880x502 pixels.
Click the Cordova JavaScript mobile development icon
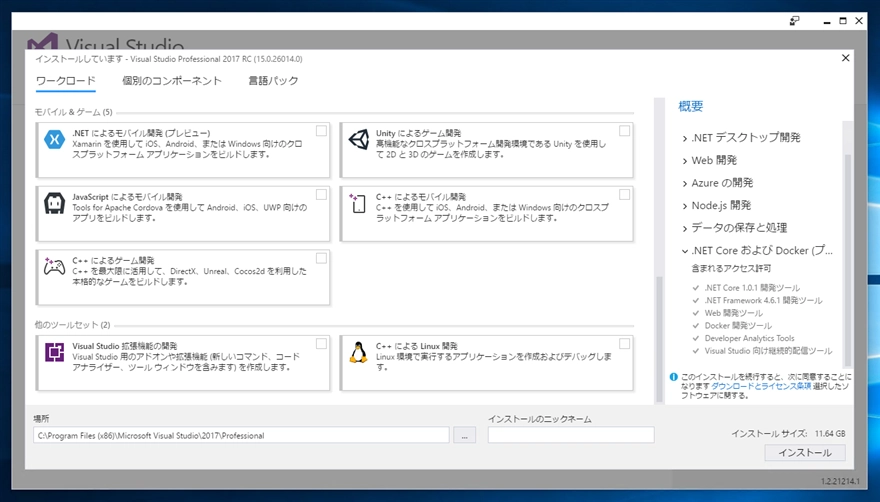click(x=54, y=203)
